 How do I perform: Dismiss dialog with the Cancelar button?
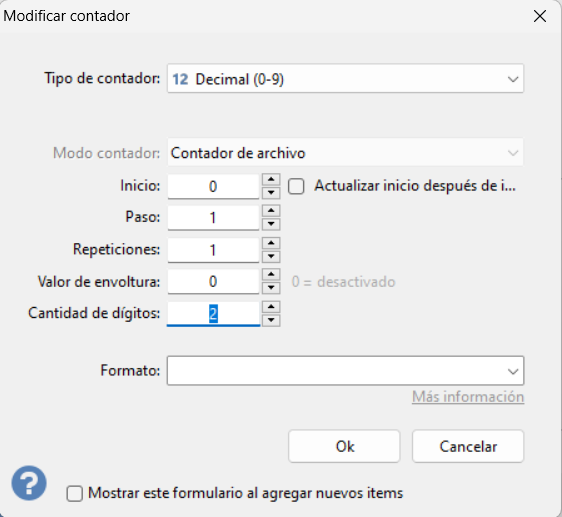[468, 446]
